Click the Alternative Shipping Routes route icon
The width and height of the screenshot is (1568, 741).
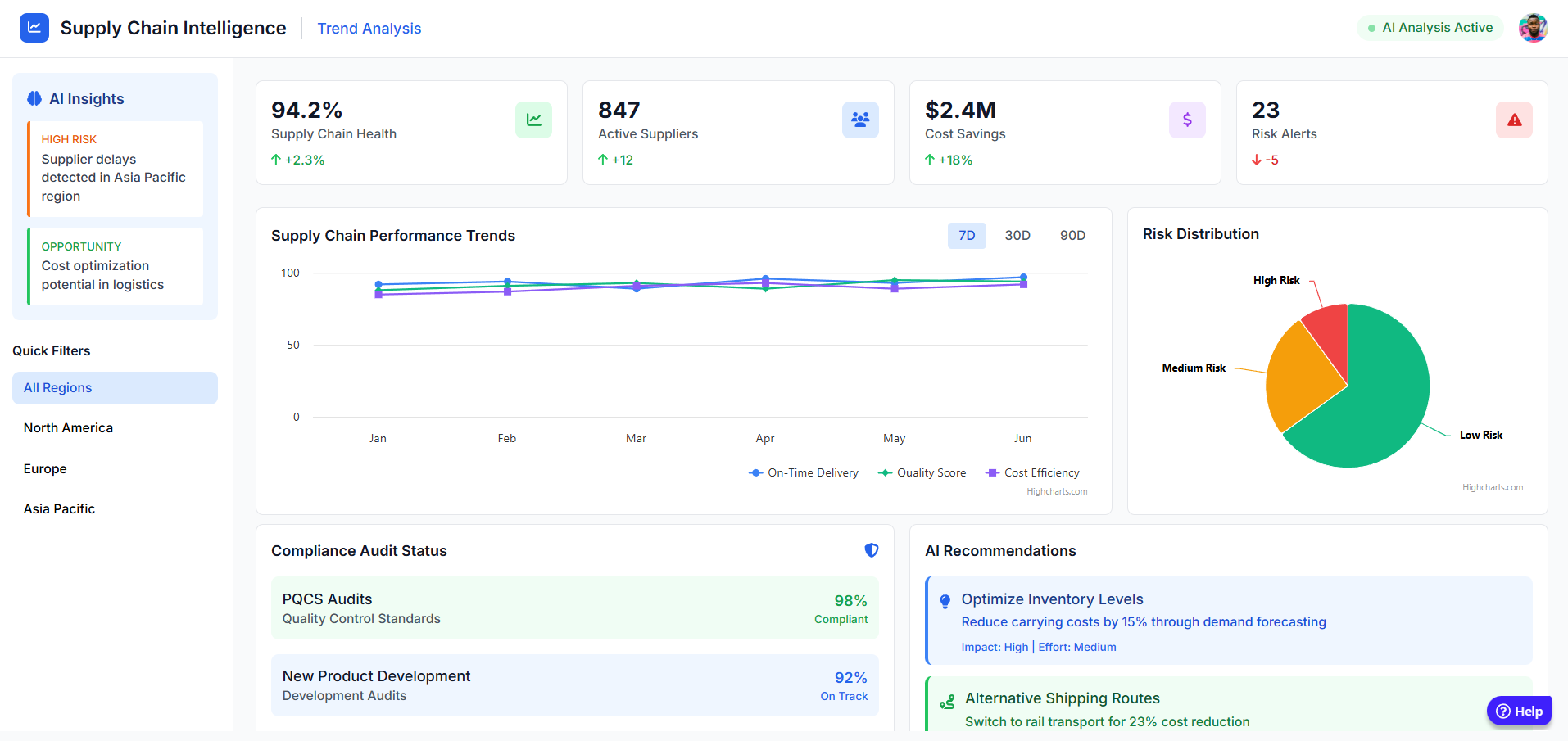[x=947, y=702]
